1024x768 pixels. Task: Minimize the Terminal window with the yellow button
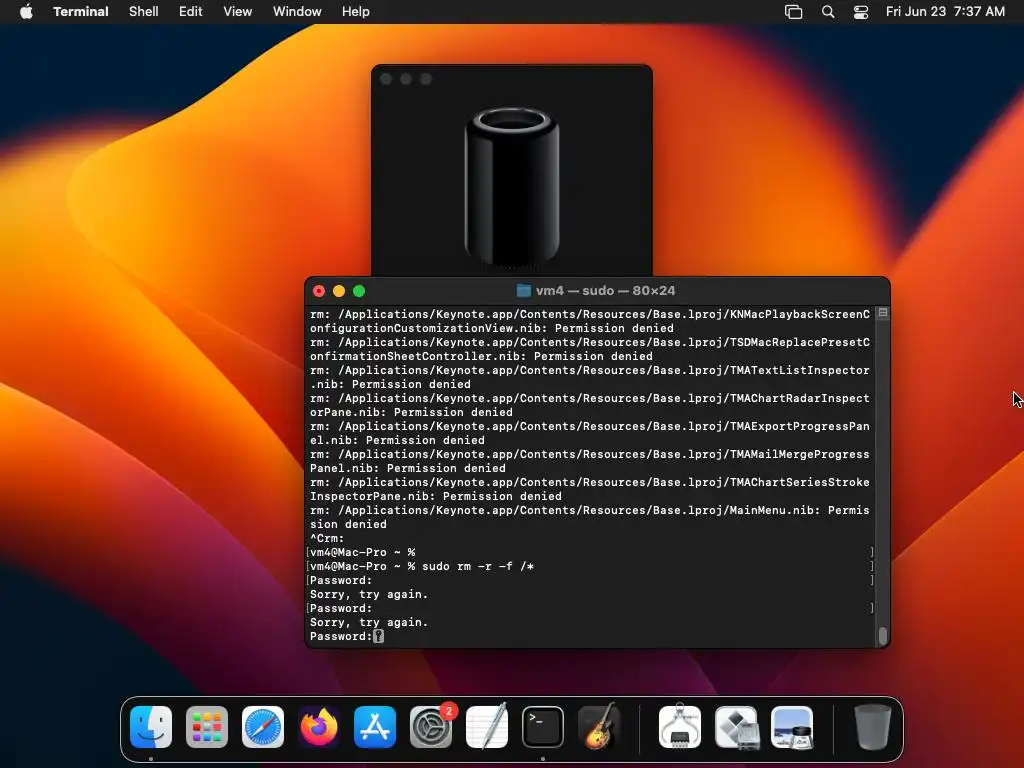[x=339, y=291]
